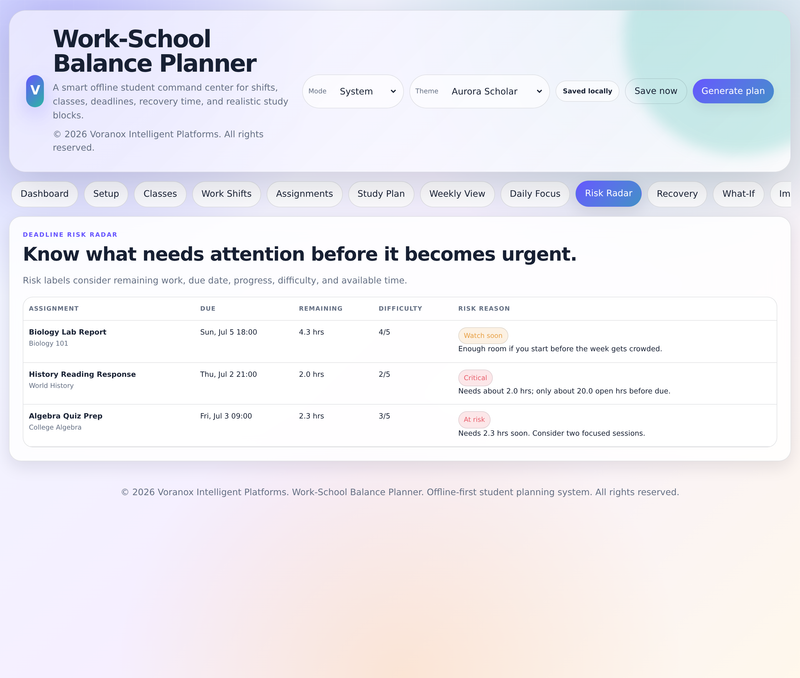Open the Work Shifts tab
The height and width of the screenshot is (678, 800).
pyautogui.click(x=226, y=194)
